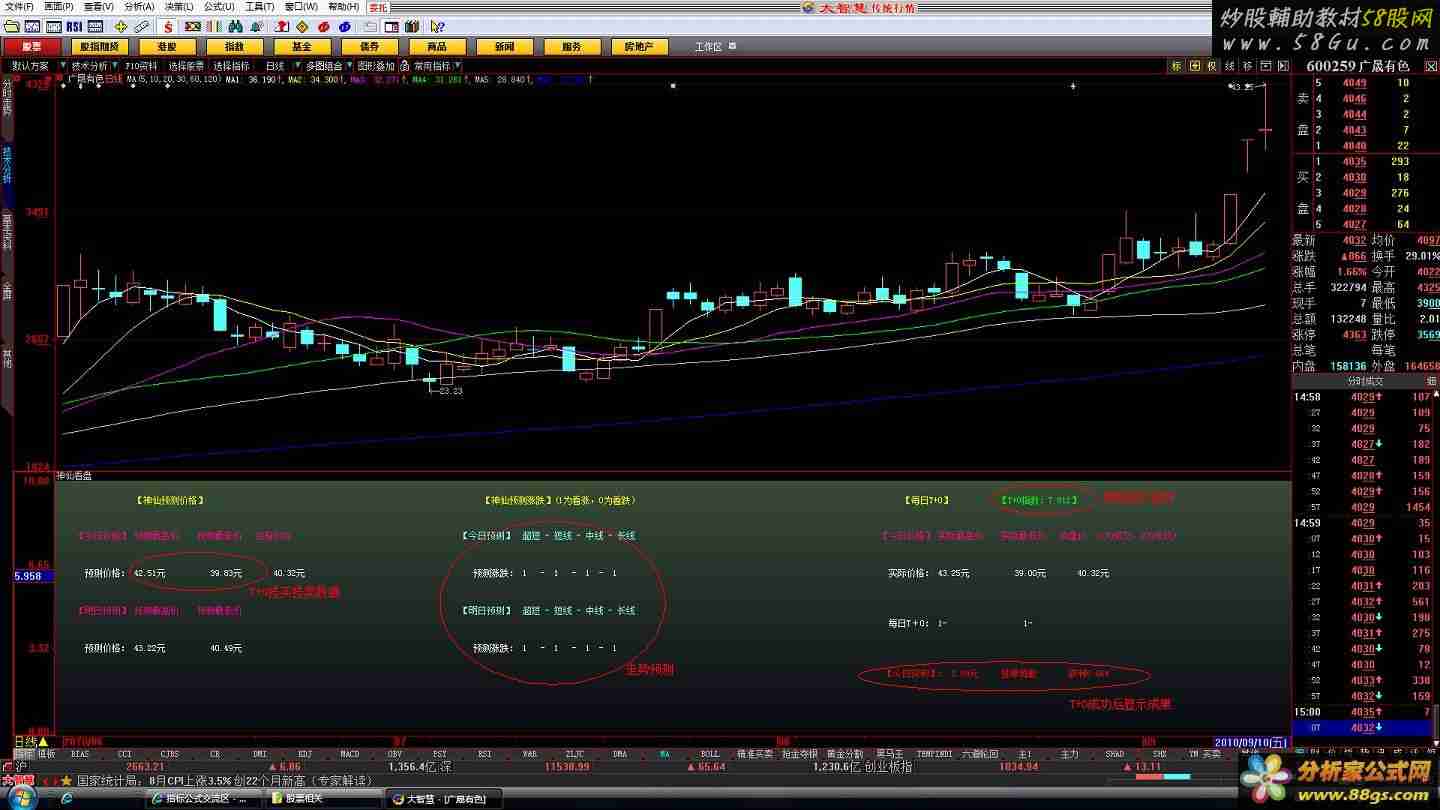Click the open folder toolbar icon
Screen dimensions: 1440x810
[12, 27]
